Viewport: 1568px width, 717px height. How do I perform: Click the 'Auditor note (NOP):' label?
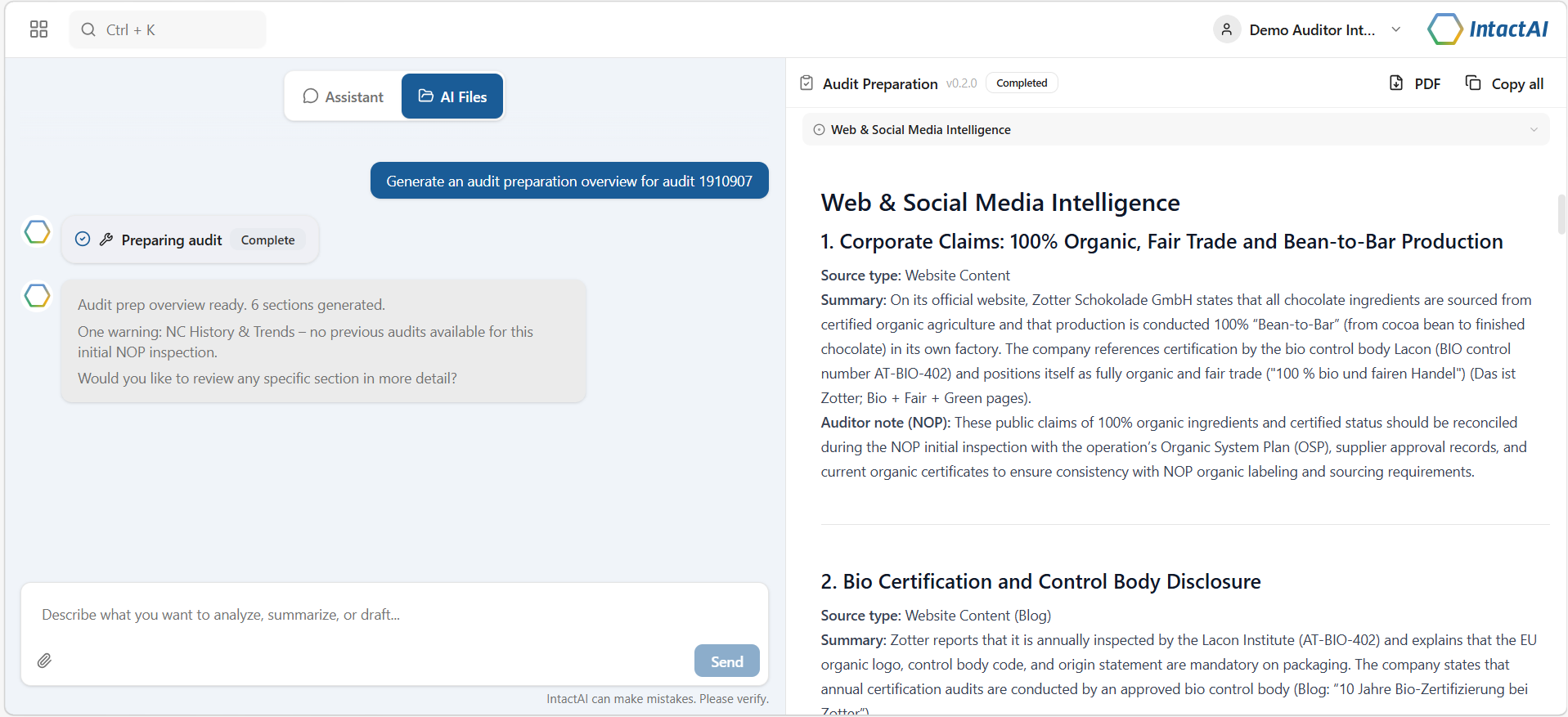click(x=886, y=423)
